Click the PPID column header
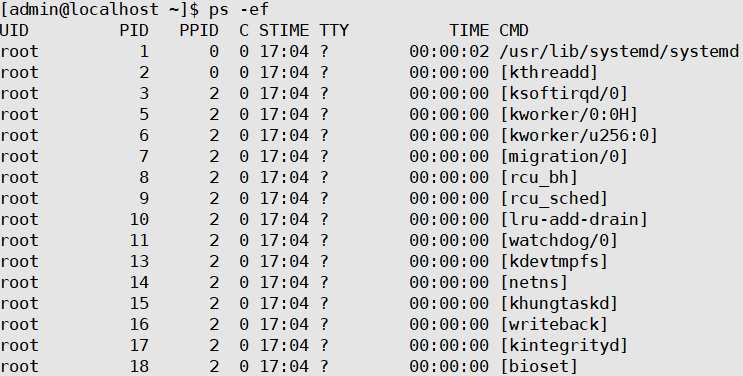 [x=199, y=31]
